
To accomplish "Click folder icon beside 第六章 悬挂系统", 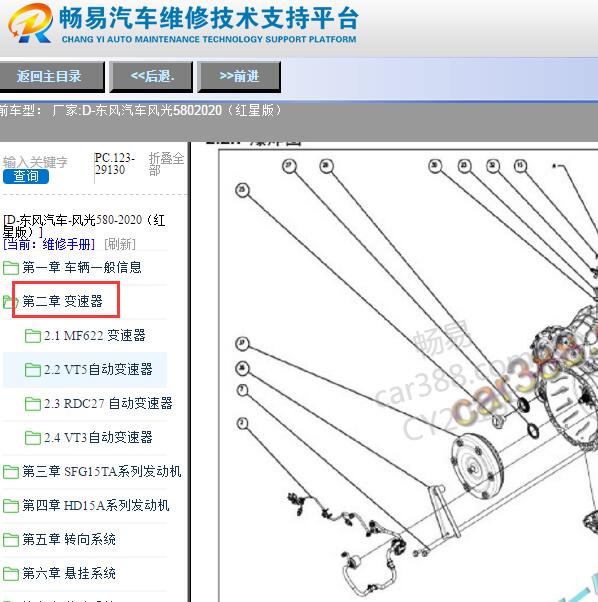I will pyautogui.click(x=11, y=574).
